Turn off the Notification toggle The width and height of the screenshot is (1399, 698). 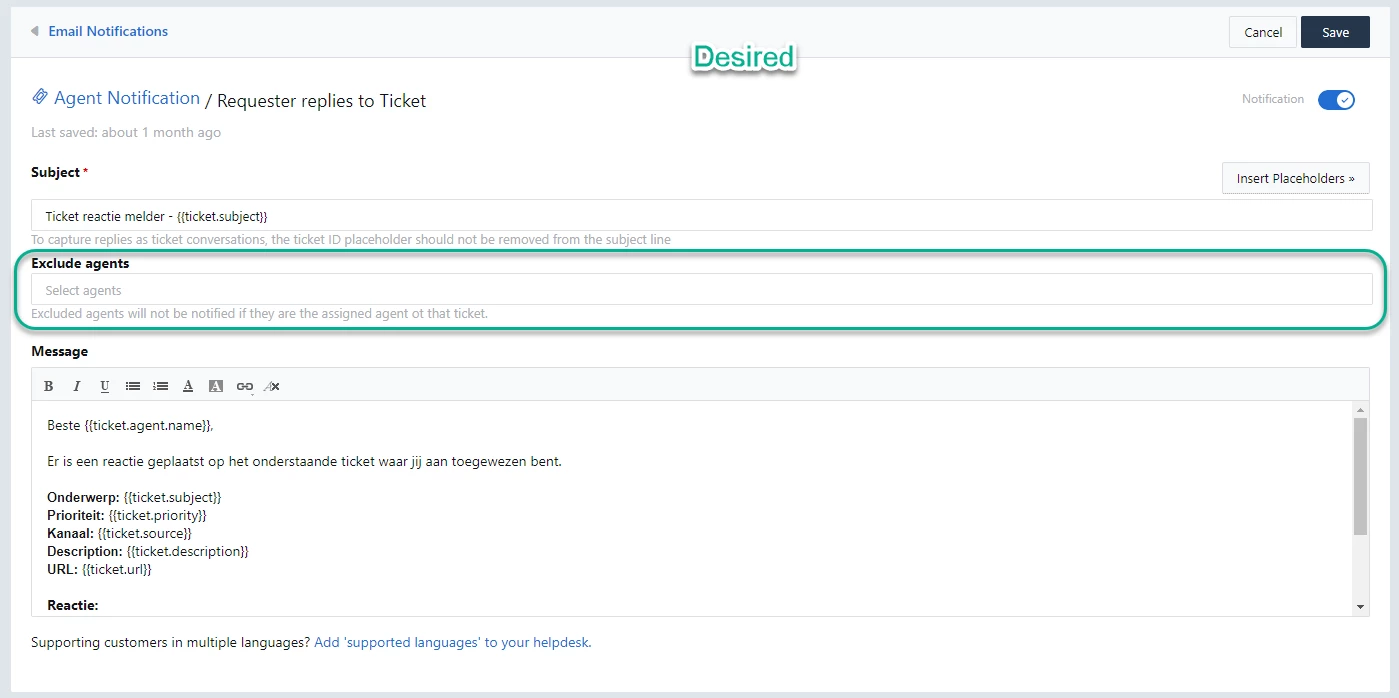coord(1336,100)
